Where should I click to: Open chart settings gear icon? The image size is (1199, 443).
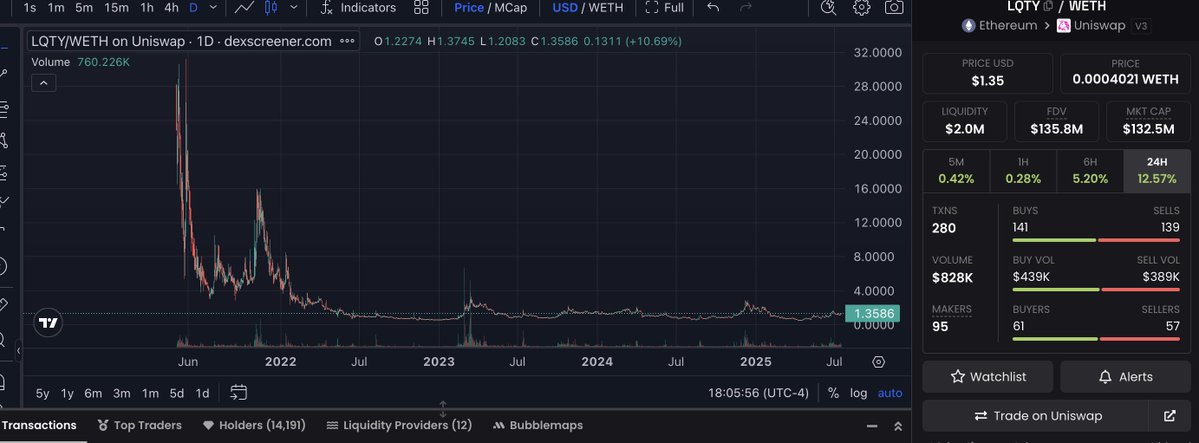(861, 8)
